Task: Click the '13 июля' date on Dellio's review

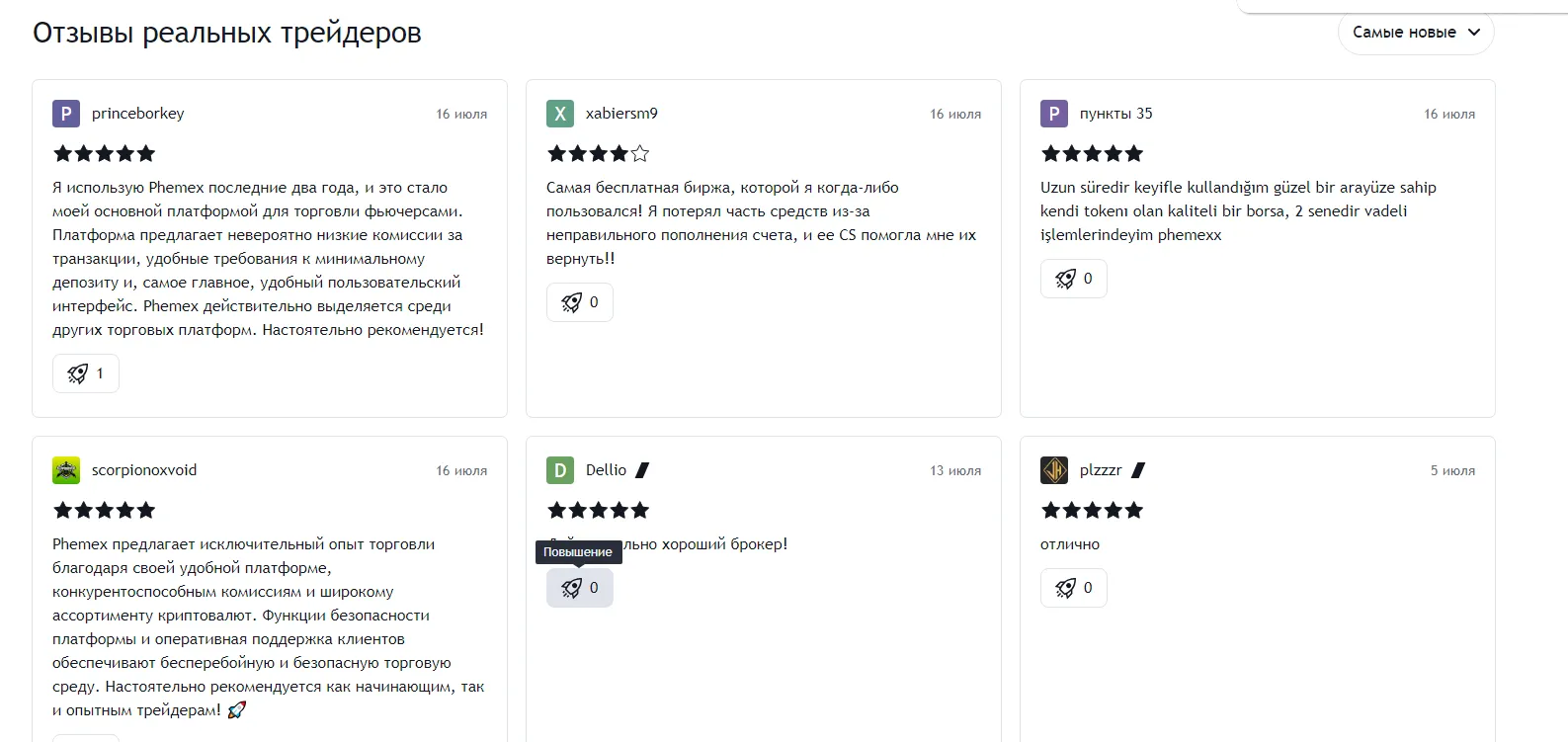Action: tap(955, 470)
